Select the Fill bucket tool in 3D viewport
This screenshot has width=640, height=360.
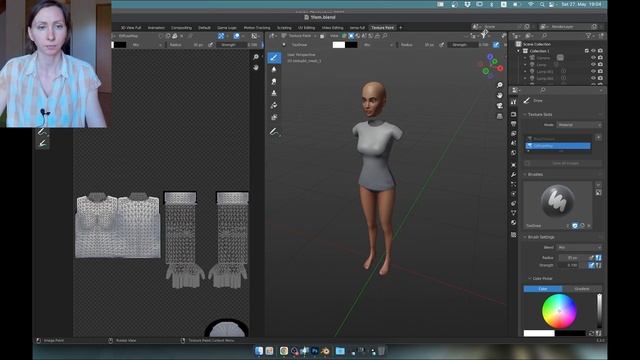click(x=274, y=105)
